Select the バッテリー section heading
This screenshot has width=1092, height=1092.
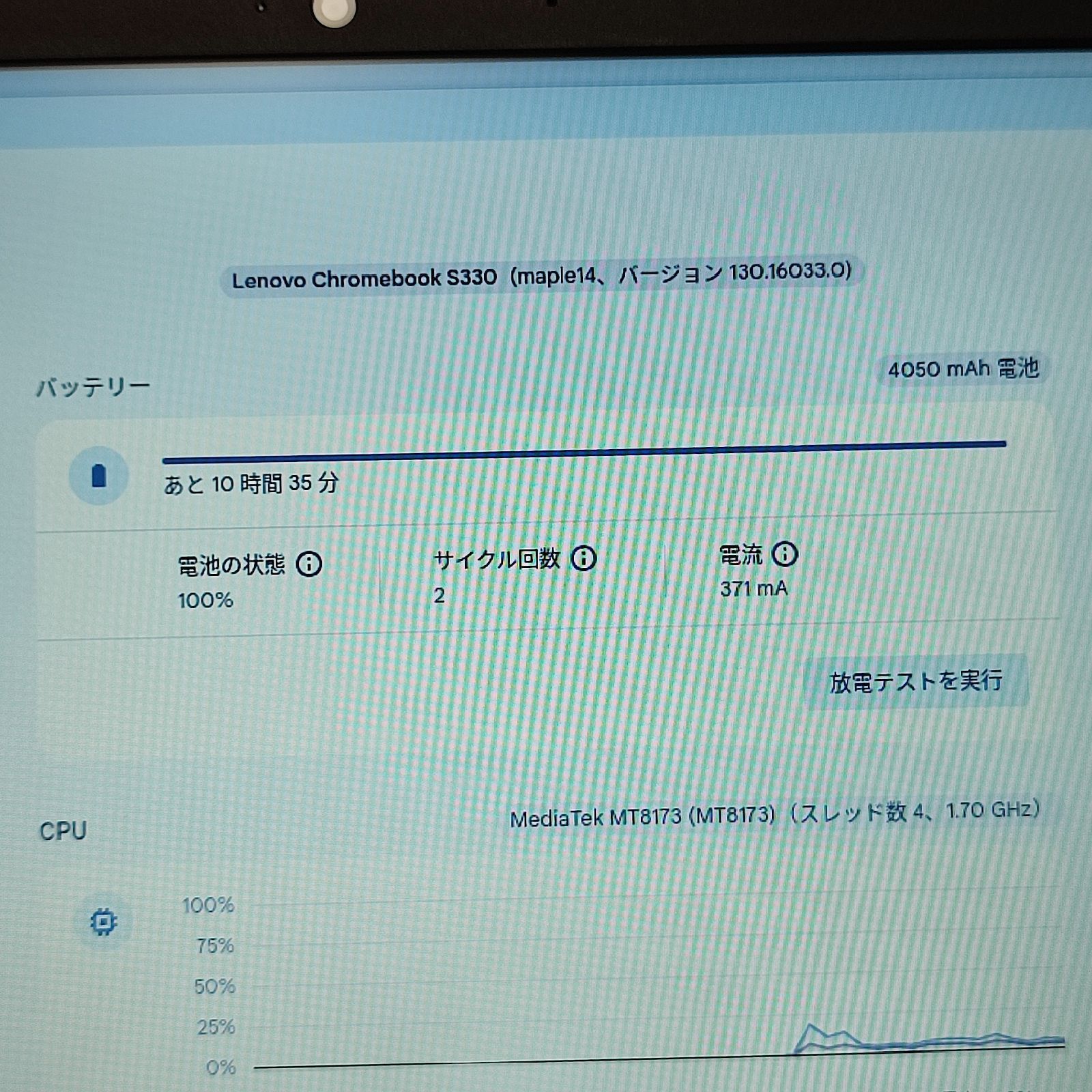pos(93,387)
